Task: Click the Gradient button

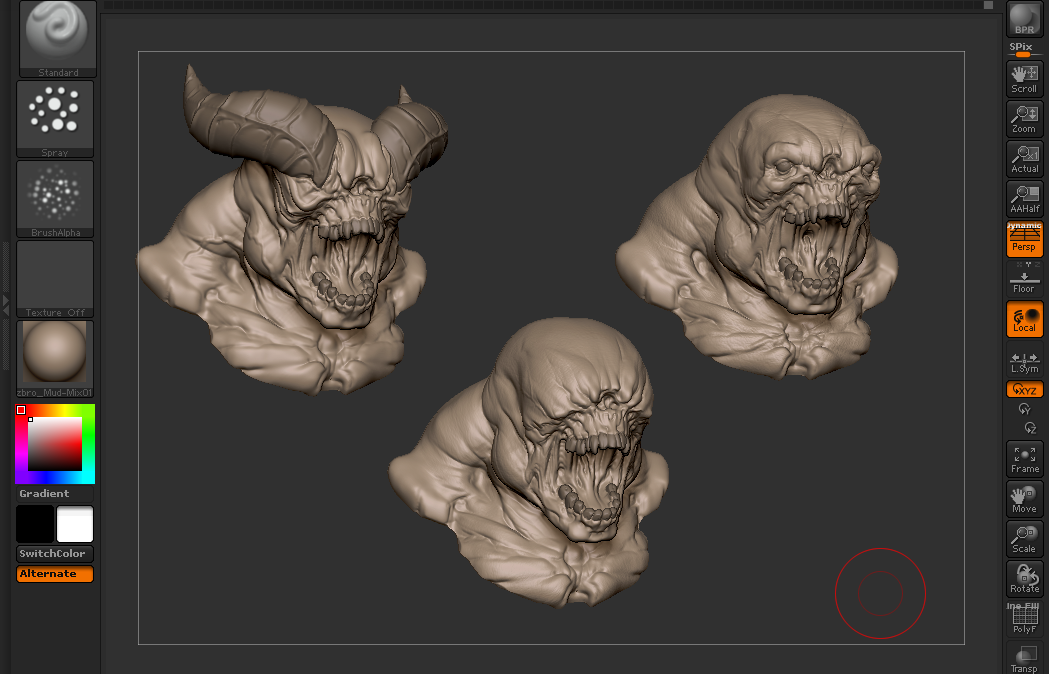Action: click(55, 494)
